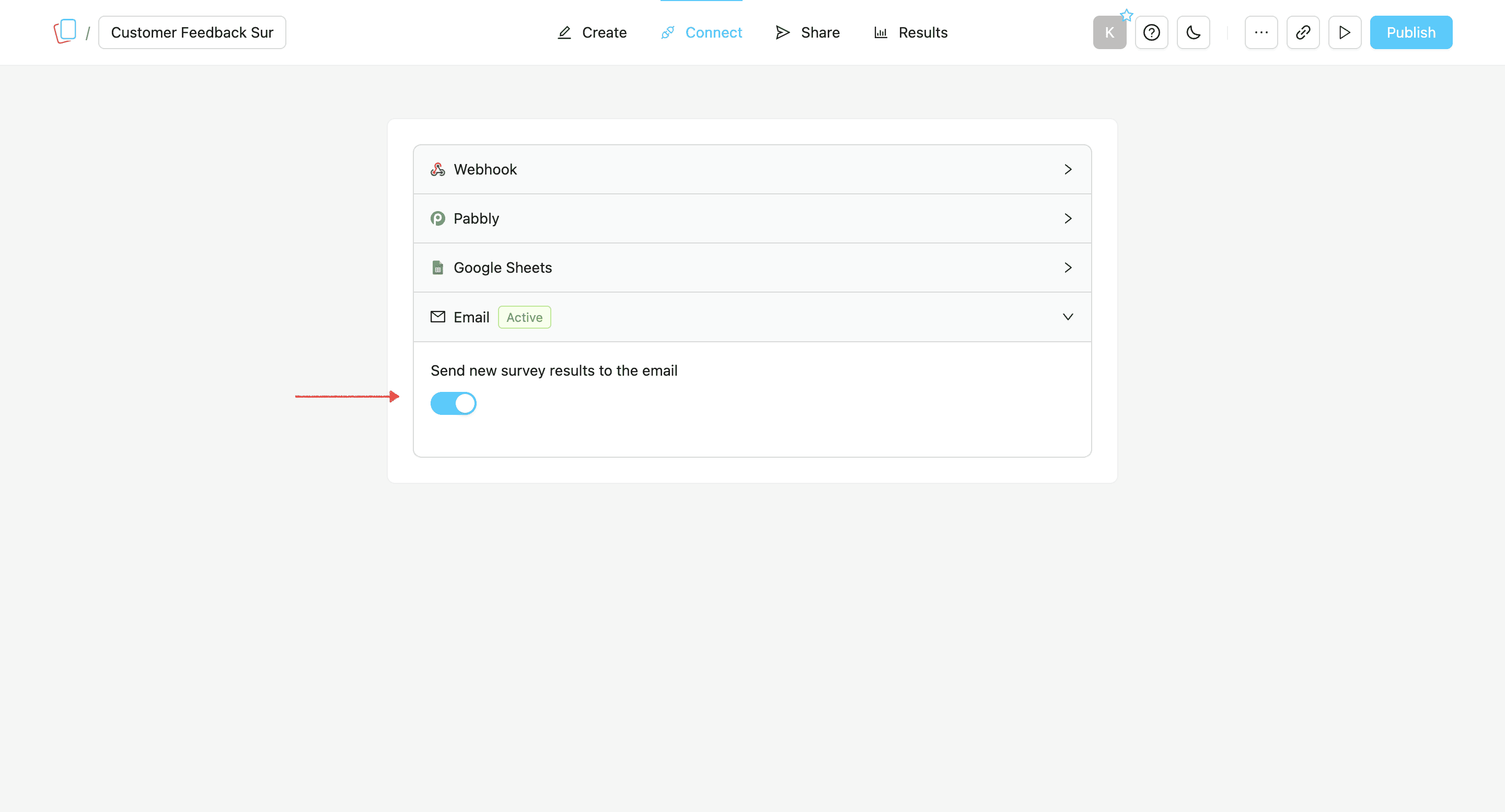Switch to the Create tab
This screenshot has width=1505, height=812.
(x=592, y=32)
